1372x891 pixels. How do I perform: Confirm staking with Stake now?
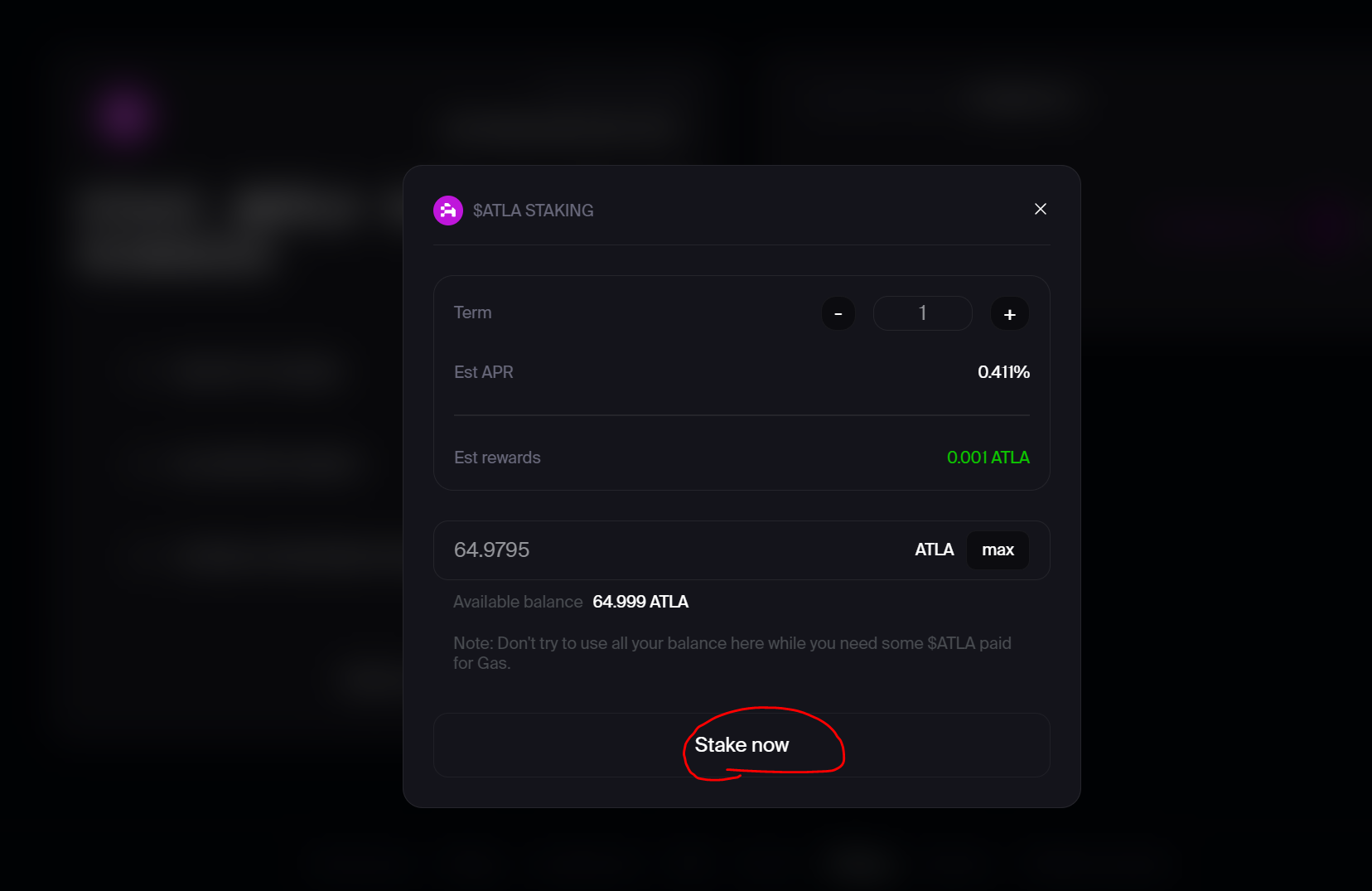742,745
